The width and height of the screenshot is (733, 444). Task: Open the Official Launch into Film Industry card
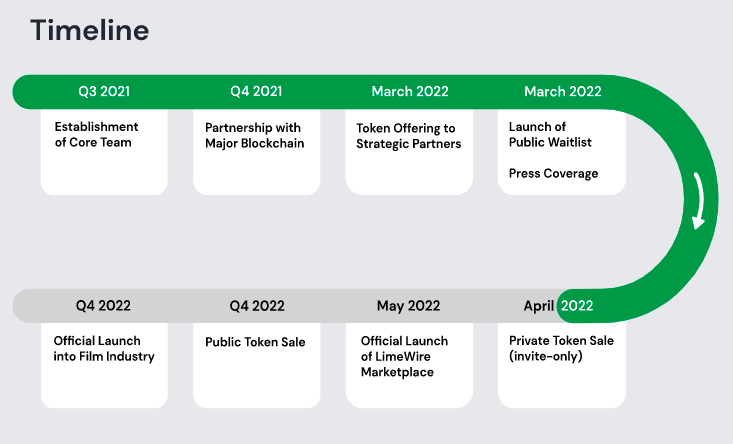(x=104, y=365)
